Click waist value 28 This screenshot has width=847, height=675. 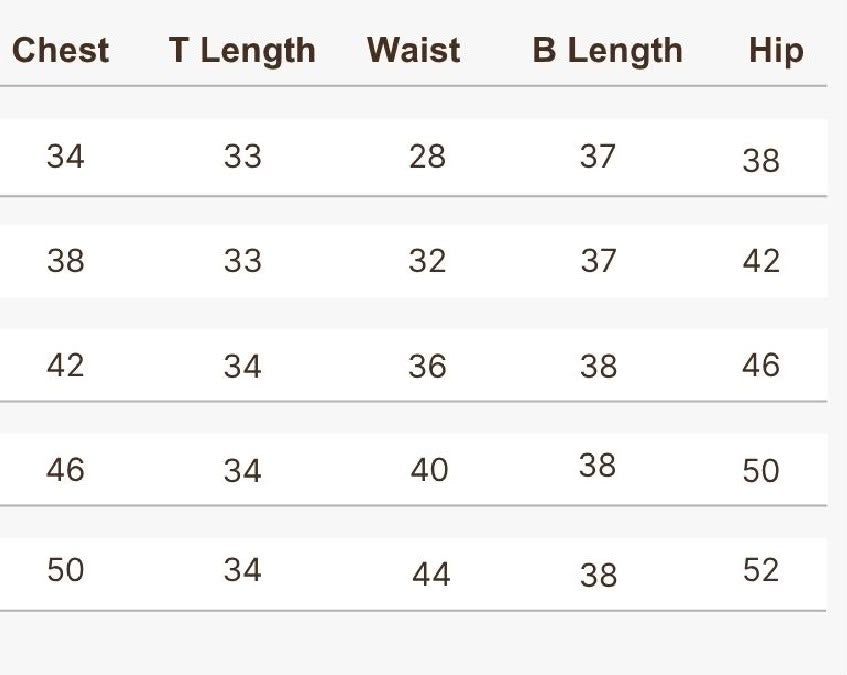(427, 157)
